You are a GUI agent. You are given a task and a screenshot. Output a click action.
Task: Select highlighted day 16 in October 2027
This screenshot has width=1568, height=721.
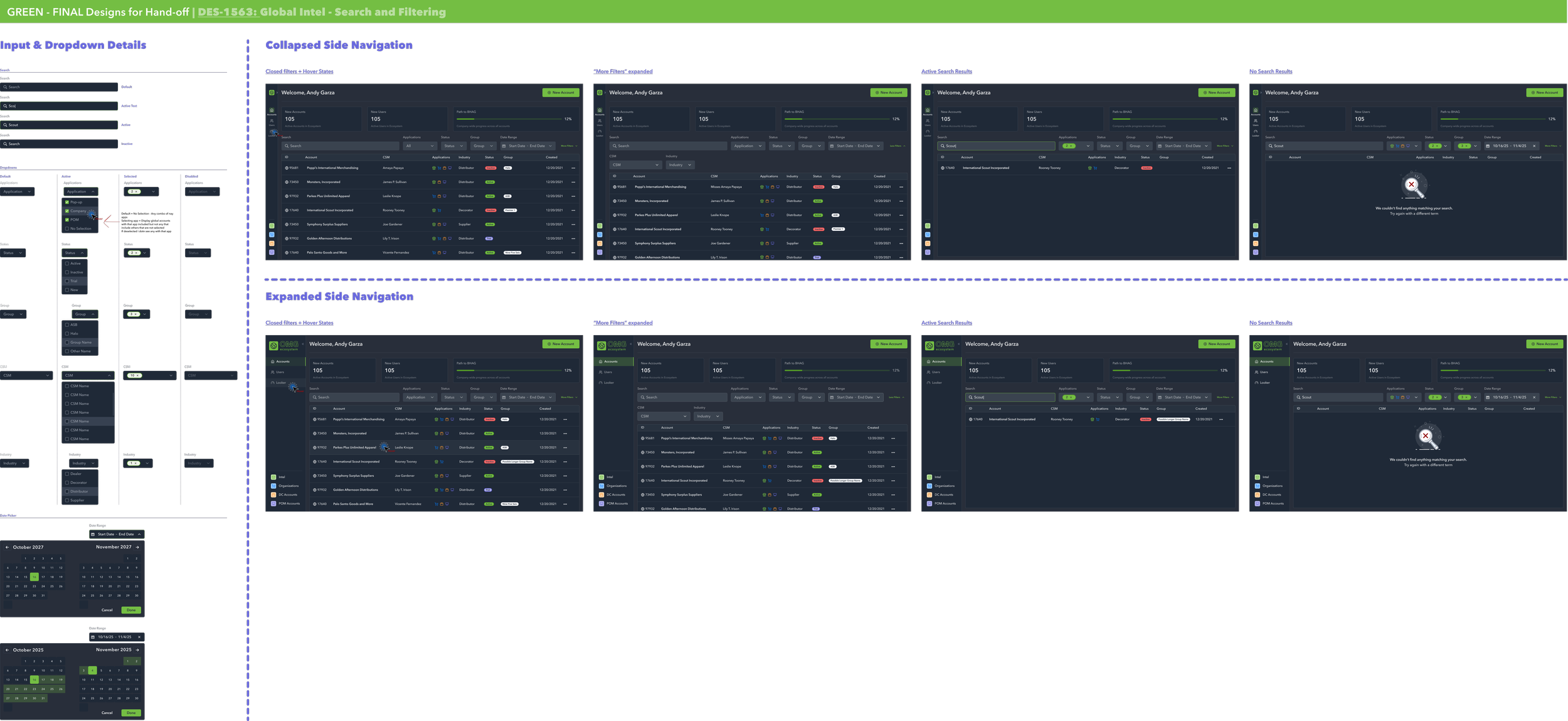pos(34,577)
